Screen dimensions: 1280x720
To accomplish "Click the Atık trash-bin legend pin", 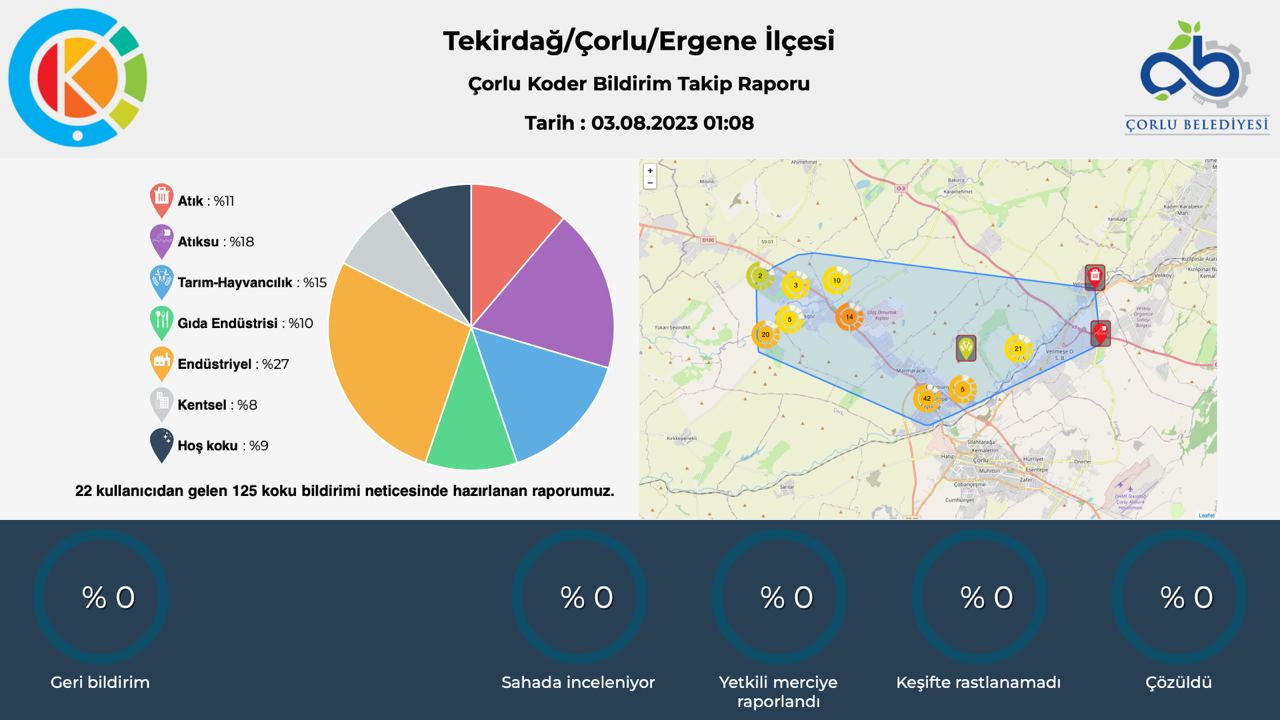I will click(161, 200).
